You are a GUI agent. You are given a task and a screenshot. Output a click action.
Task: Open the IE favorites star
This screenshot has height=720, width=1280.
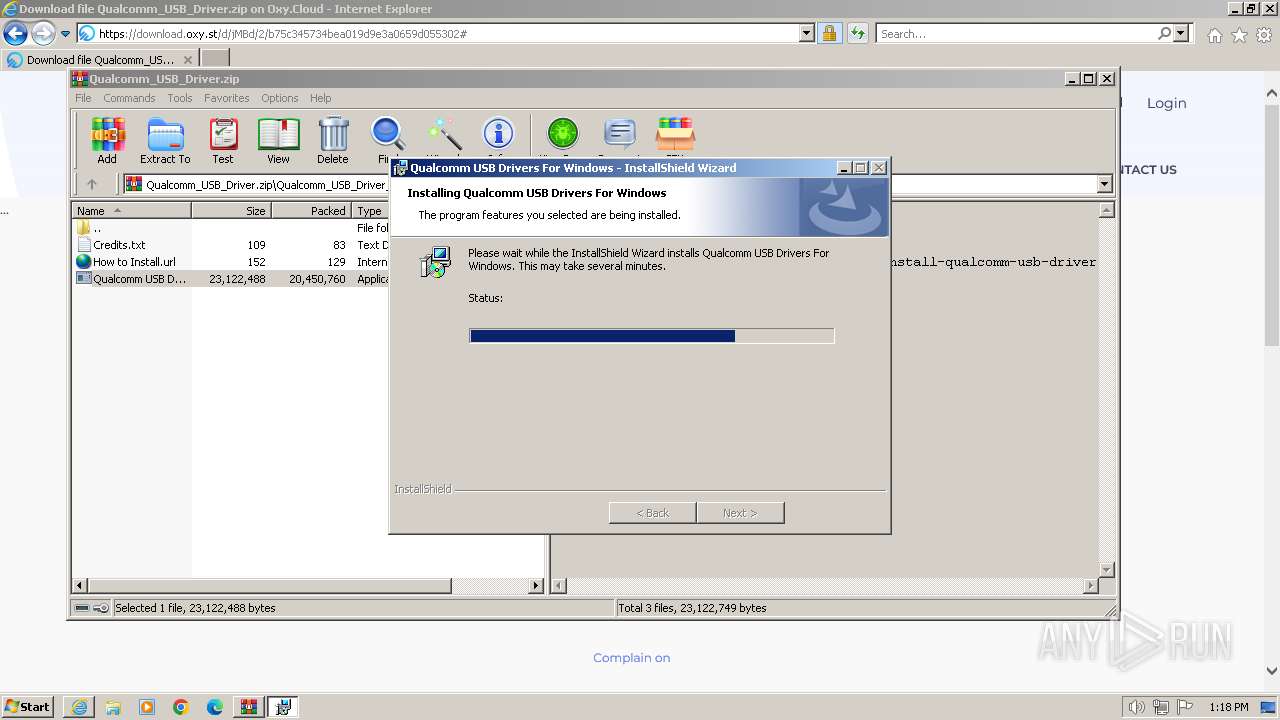click(x=1239, y=35)
